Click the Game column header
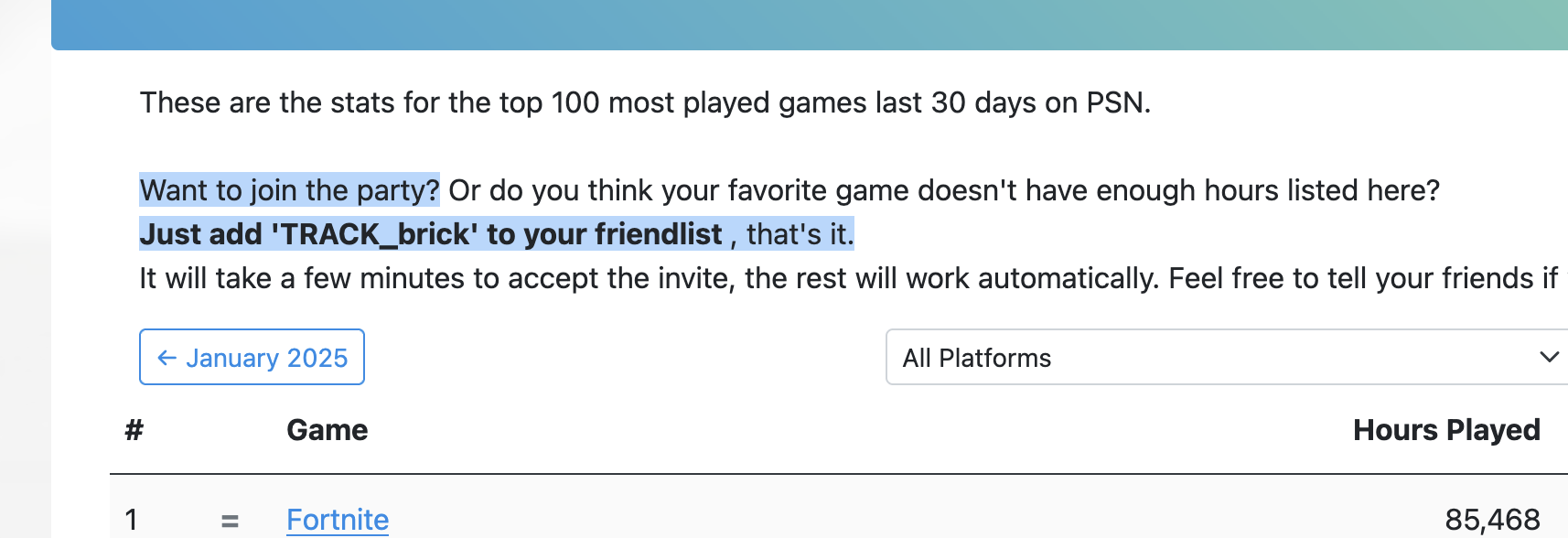Image resolution: width=1568 pixels, height=538 pixels. [327, 430]
